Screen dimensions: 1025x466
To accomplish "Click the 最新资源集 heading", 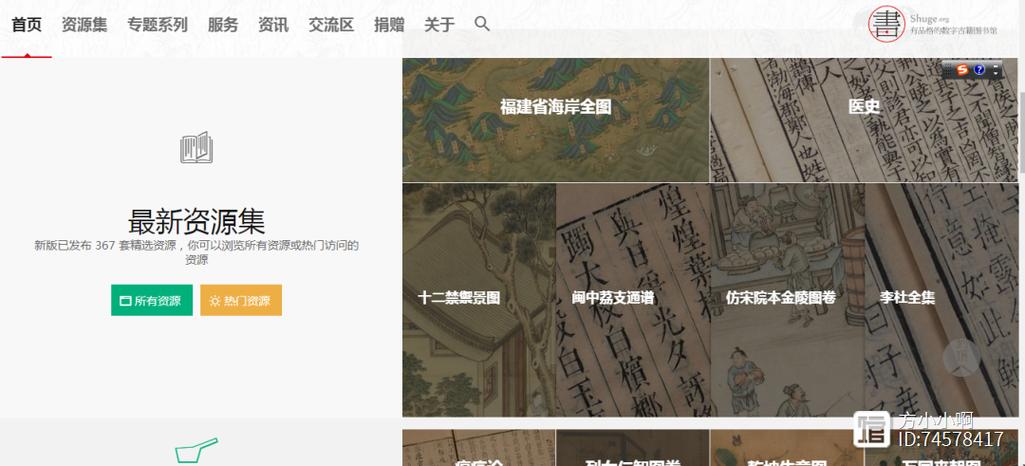I will point(197,222).
